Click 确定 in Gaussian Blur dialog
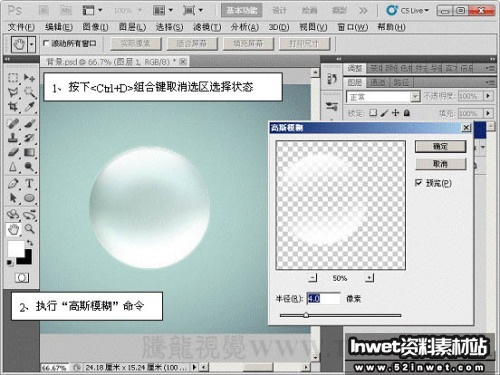 440,146
